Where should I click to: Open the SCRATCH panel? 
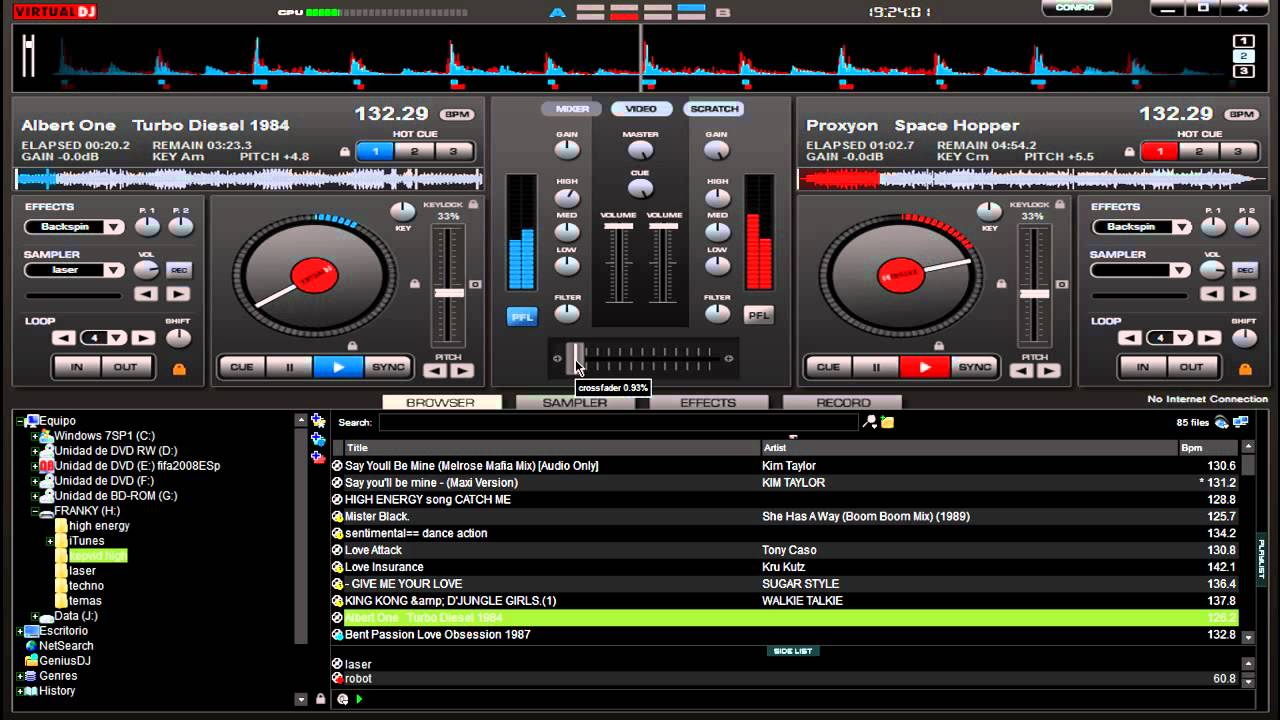pos(714,109)
